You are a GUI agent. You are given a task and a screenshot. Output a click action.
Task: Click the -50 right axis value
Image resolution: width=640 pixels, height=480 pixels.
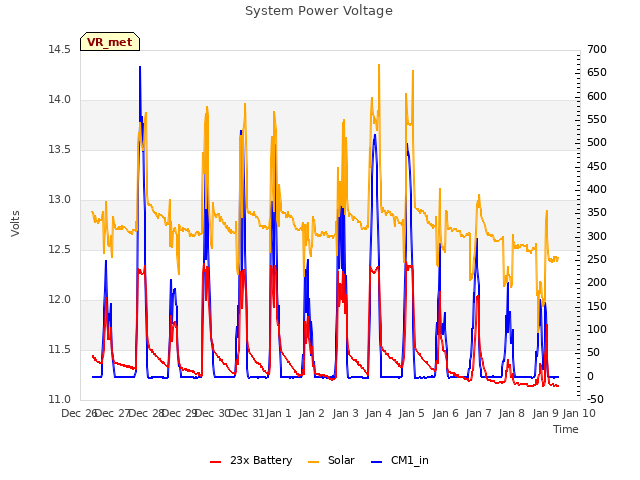pyautogui.click(x=595, y=400)
